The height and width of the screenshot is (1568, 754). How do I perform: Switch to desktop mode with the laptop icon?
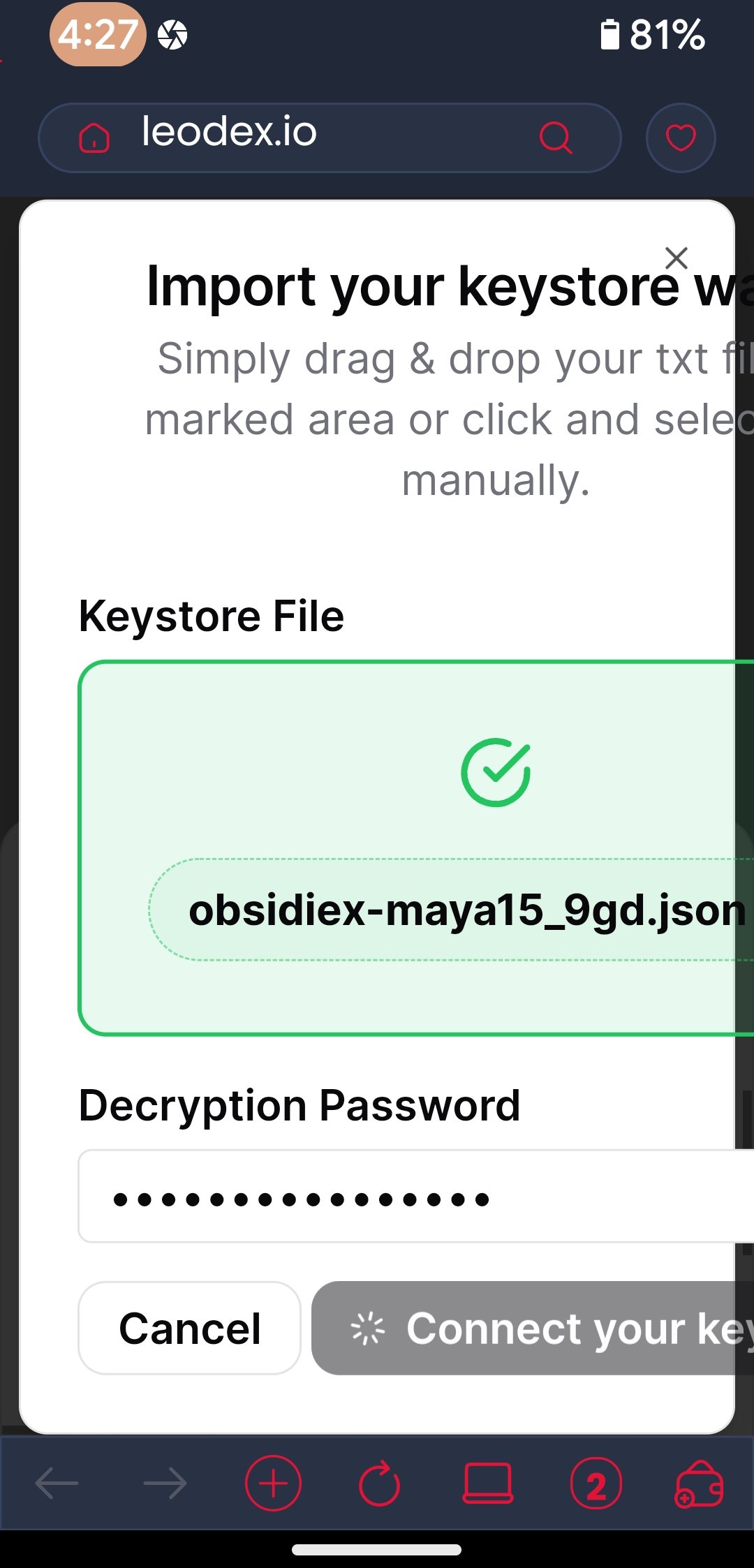click(488, 1483)
